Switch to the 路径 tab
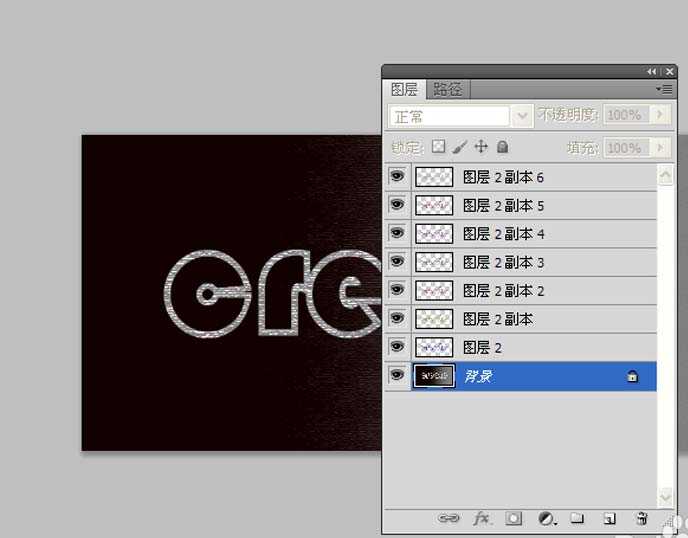688x538 pixels. 448,90
